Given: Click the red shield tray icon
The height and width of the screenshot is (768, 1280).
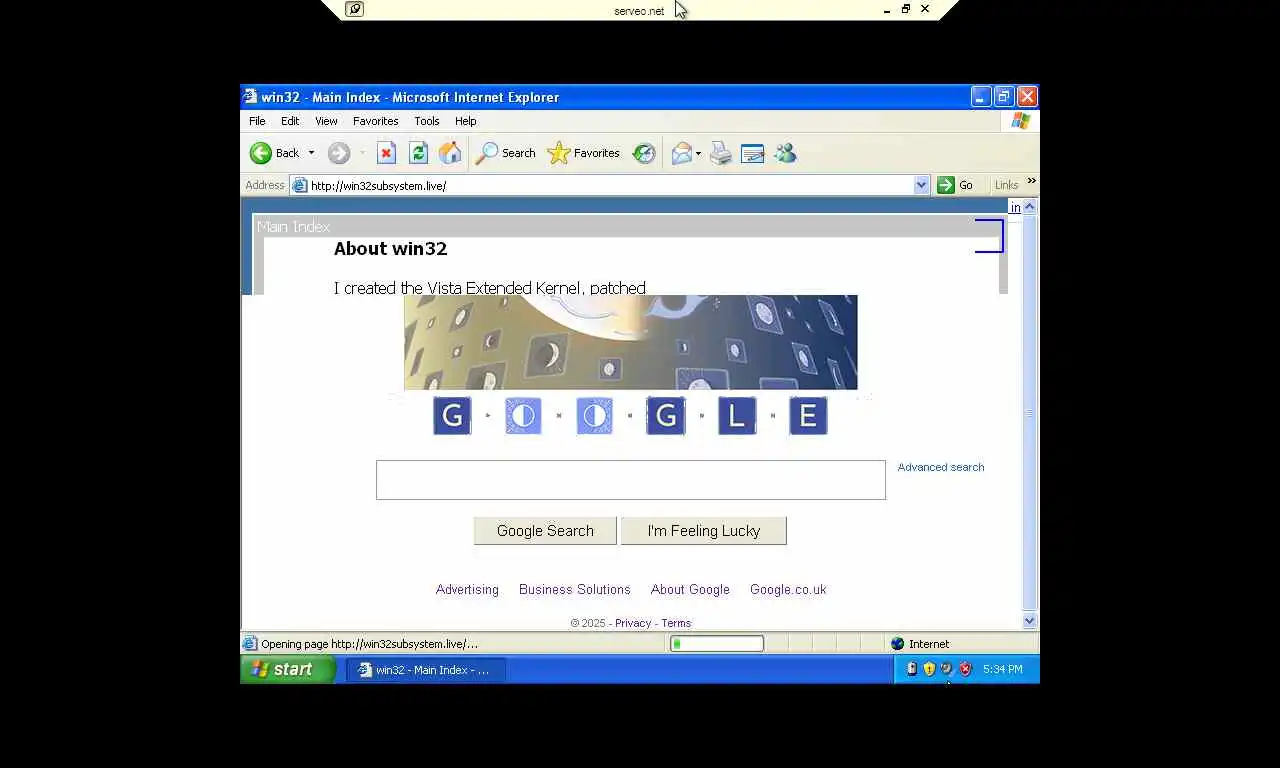Looking at the screenshot, I should (x=965, y=669).
